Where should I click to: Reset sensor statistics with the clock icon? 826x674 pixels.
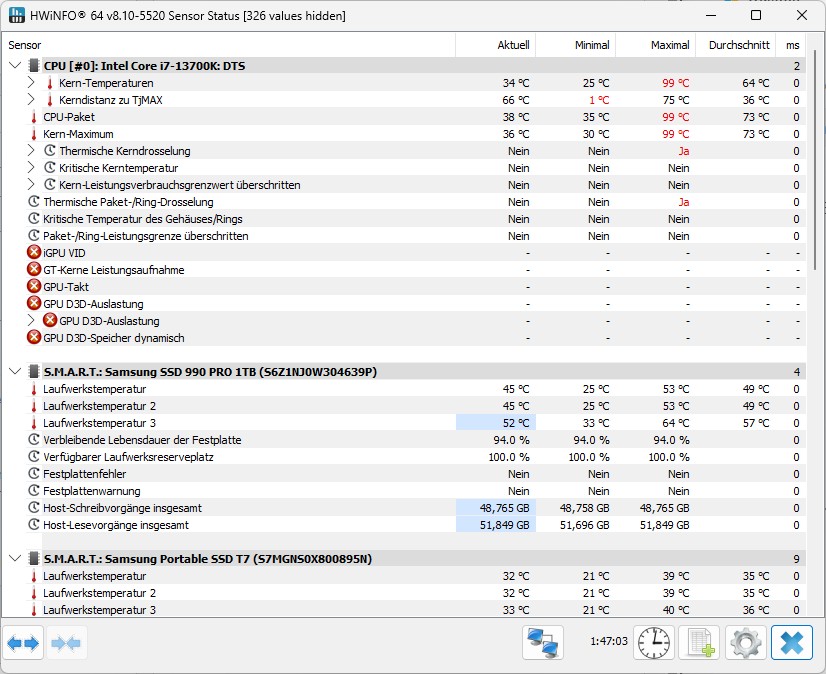pos(655,643)
